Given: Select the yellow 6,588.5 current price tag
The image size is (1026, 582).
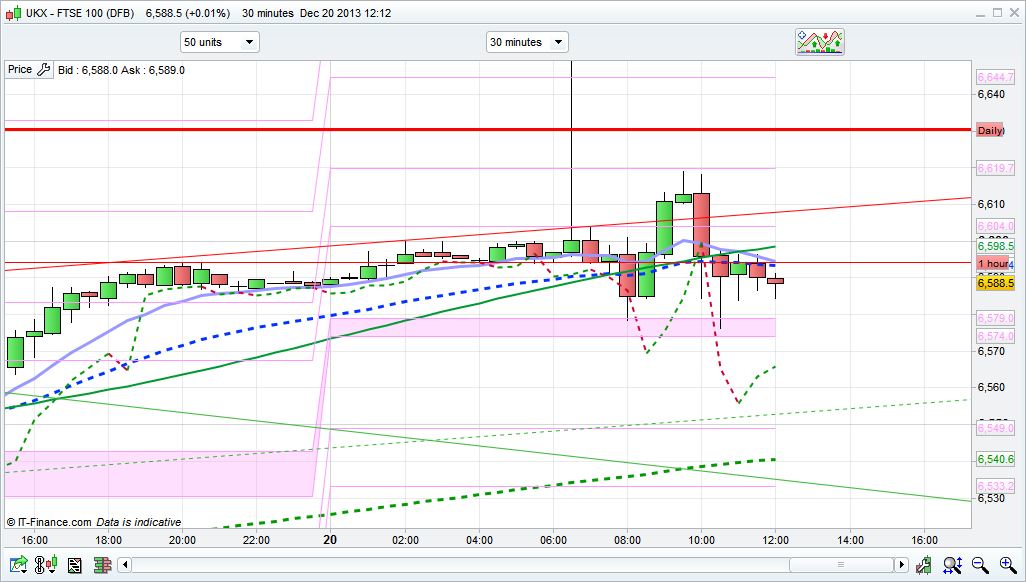Looking at the screenshot, I should click(995, 284).
